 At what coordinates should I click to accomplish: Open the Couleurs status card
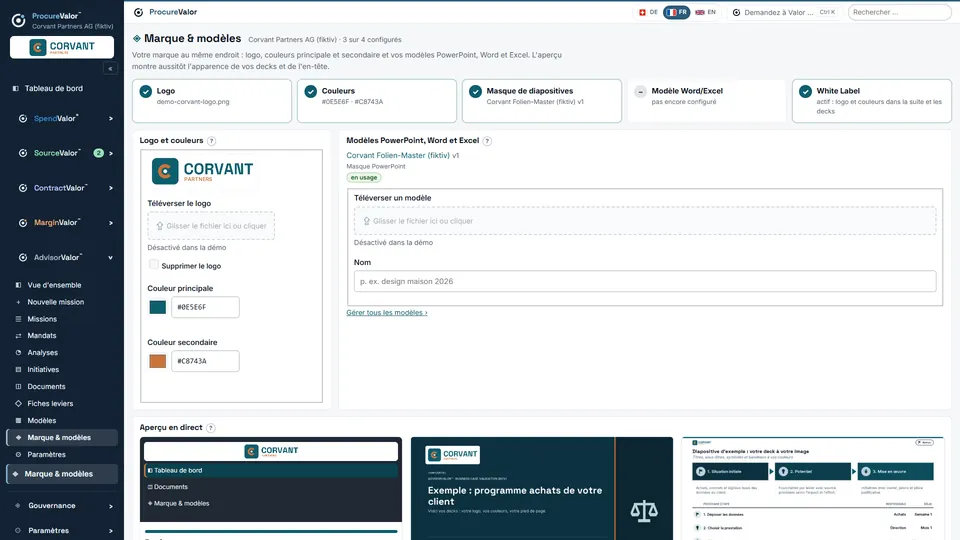pos(377,101)
